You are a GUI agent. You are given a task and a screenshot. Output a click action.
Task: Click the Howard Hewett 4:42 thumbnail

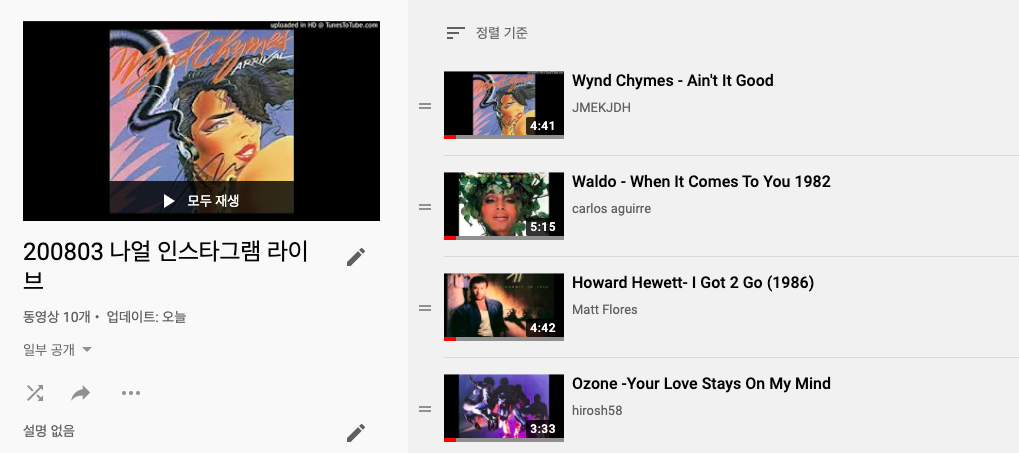pyautogui.click(x=504, y=307)
